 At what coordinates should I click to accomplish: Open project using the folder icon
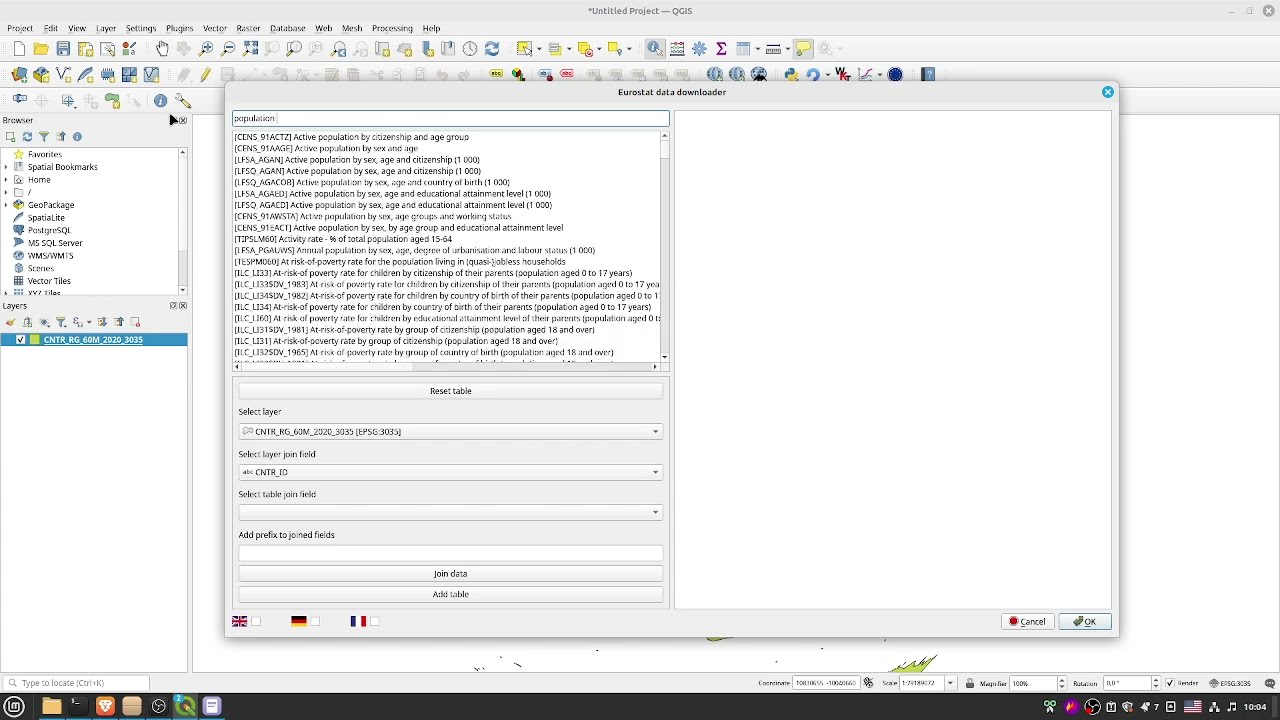coord(41,48)
